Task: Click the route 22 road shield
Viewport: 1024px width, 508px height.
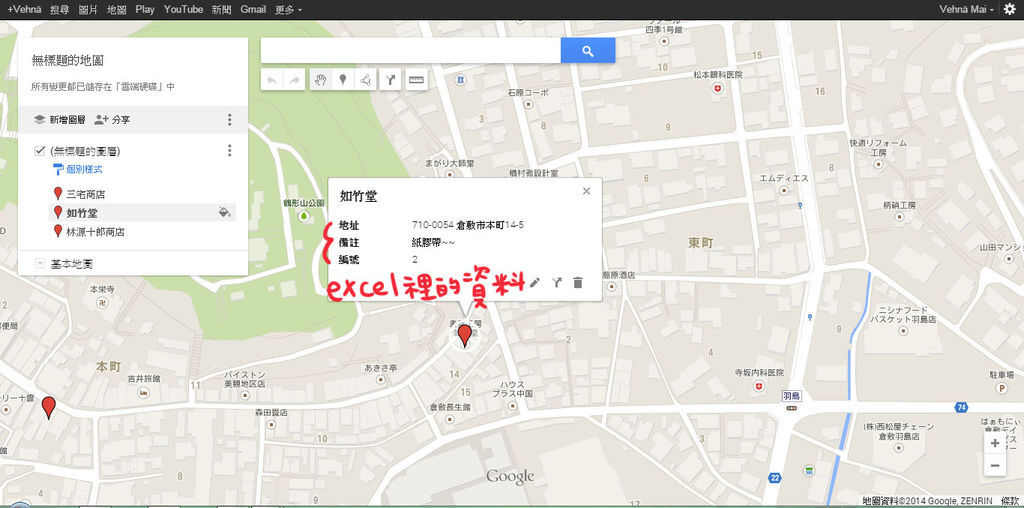Action: 775,478
